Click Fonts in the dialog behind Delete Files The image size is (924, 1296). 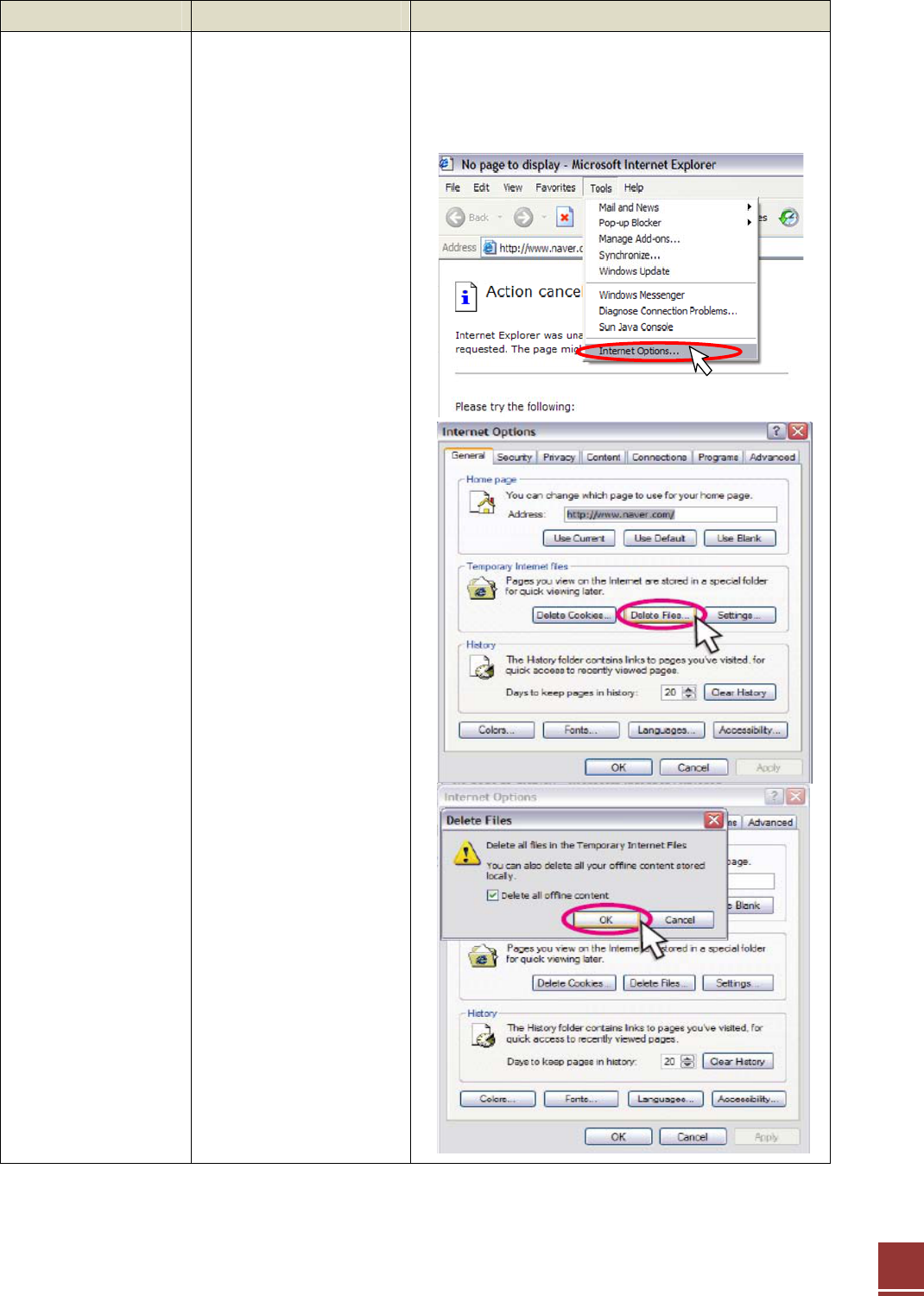pyautogui.click(x=581, y=1099)
